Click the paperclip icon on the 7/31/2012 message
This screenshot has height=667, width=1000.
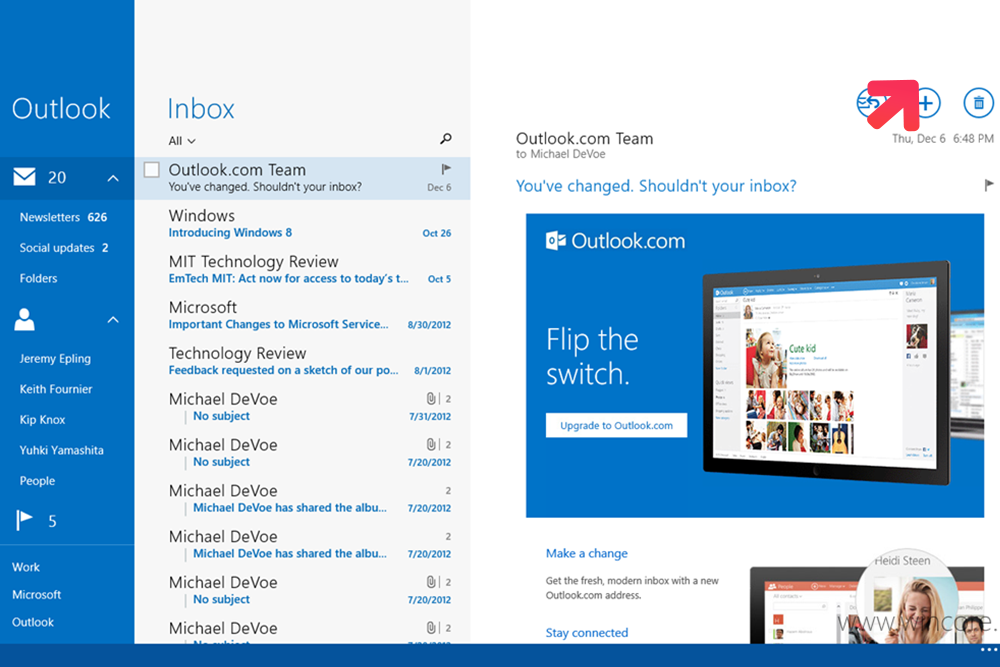431,399
